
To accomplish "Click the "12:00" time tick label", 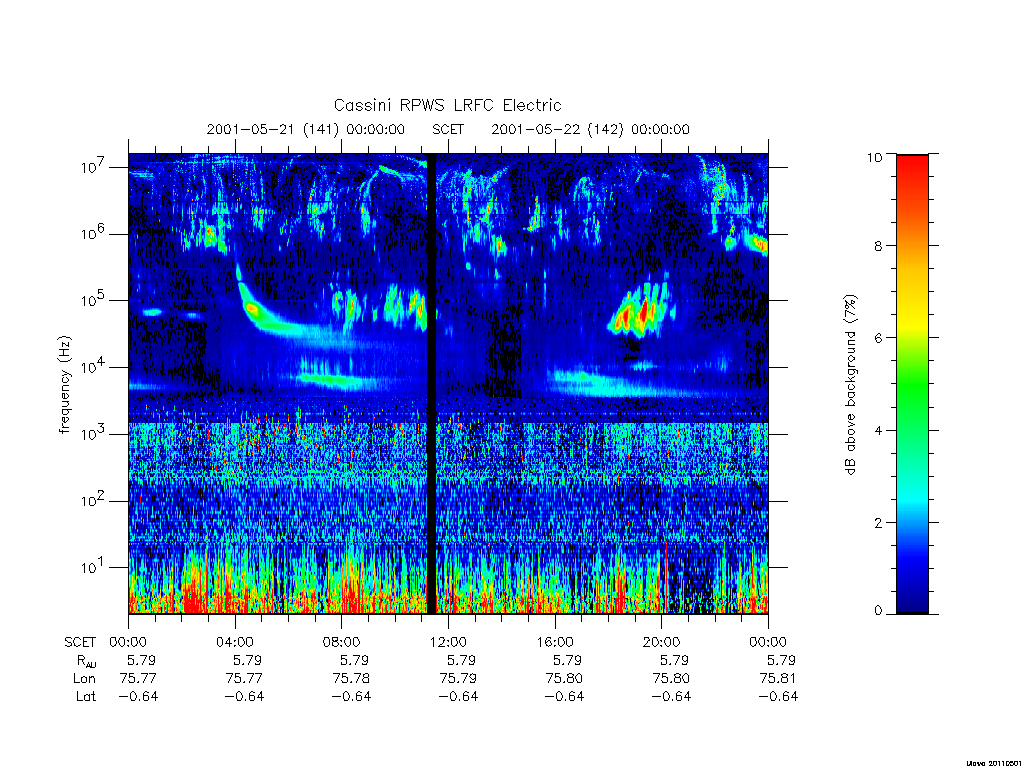I will 448,642.
